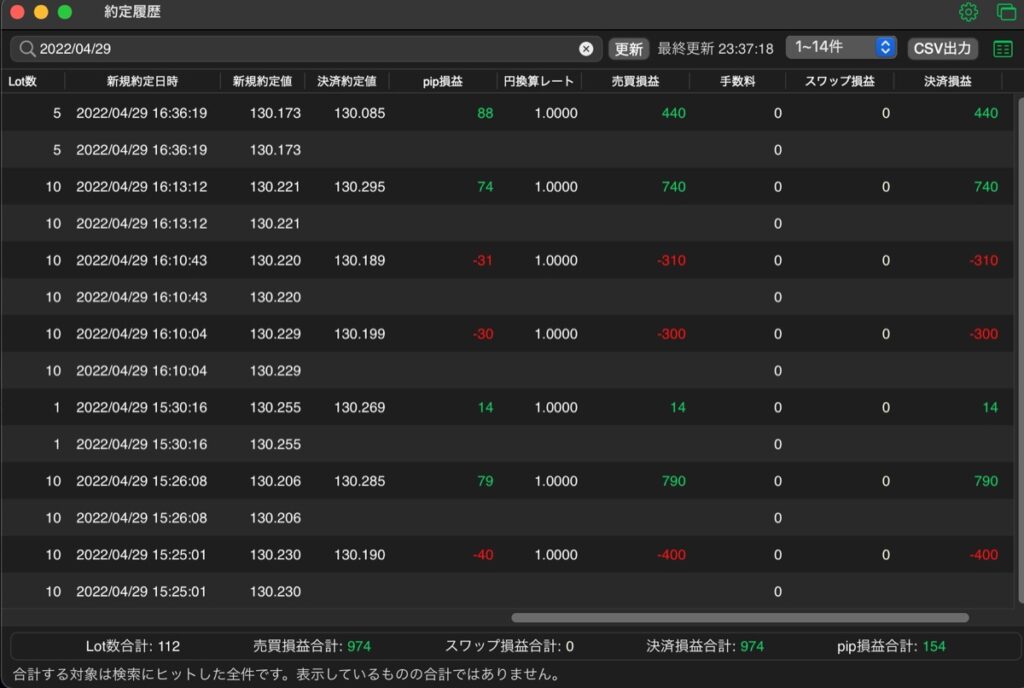This screenshot has height=688, width=1024.
Task: Sort by 決済約定値 column header
Action: coord(346,82)
